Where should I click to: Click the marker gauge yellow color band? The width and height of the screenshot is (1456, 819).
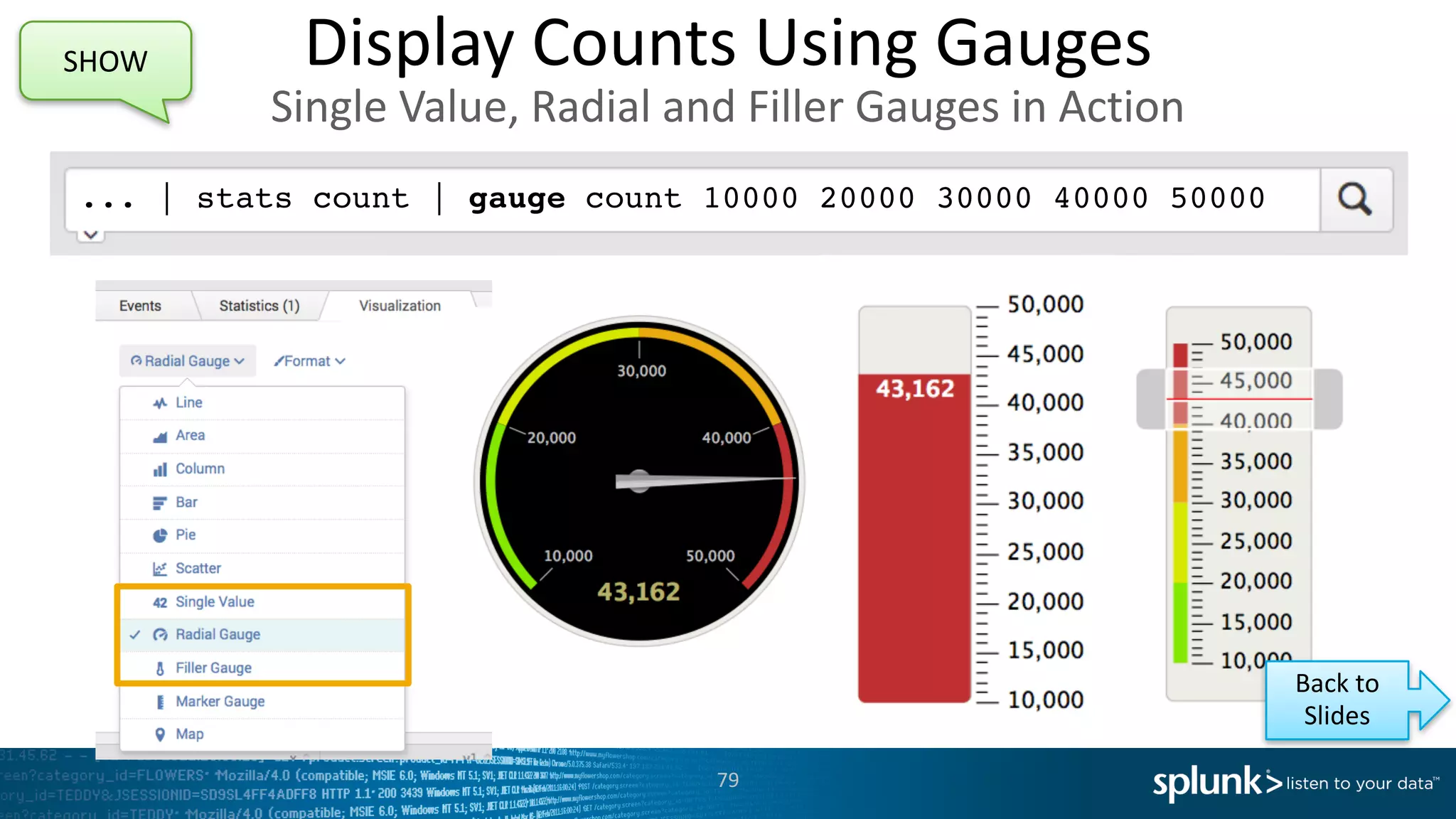pyautogui.click(x=1181, y=543)
